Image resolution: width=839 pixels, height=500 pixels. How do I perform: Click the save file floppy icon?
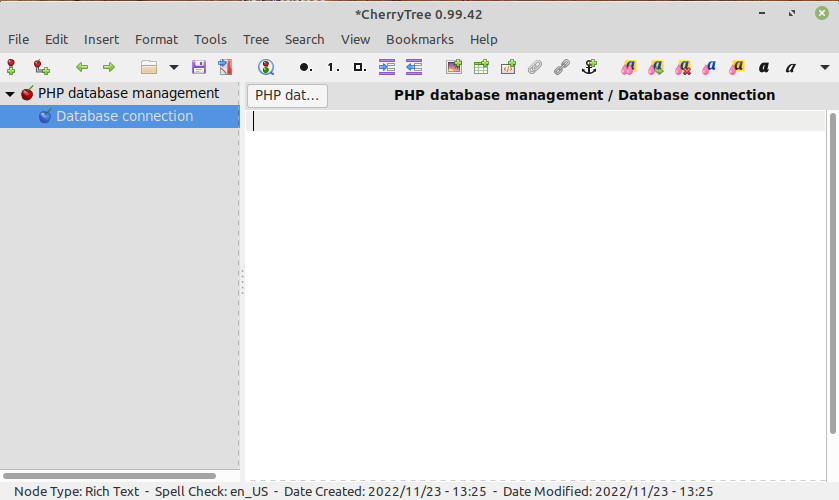click(198, 67)
